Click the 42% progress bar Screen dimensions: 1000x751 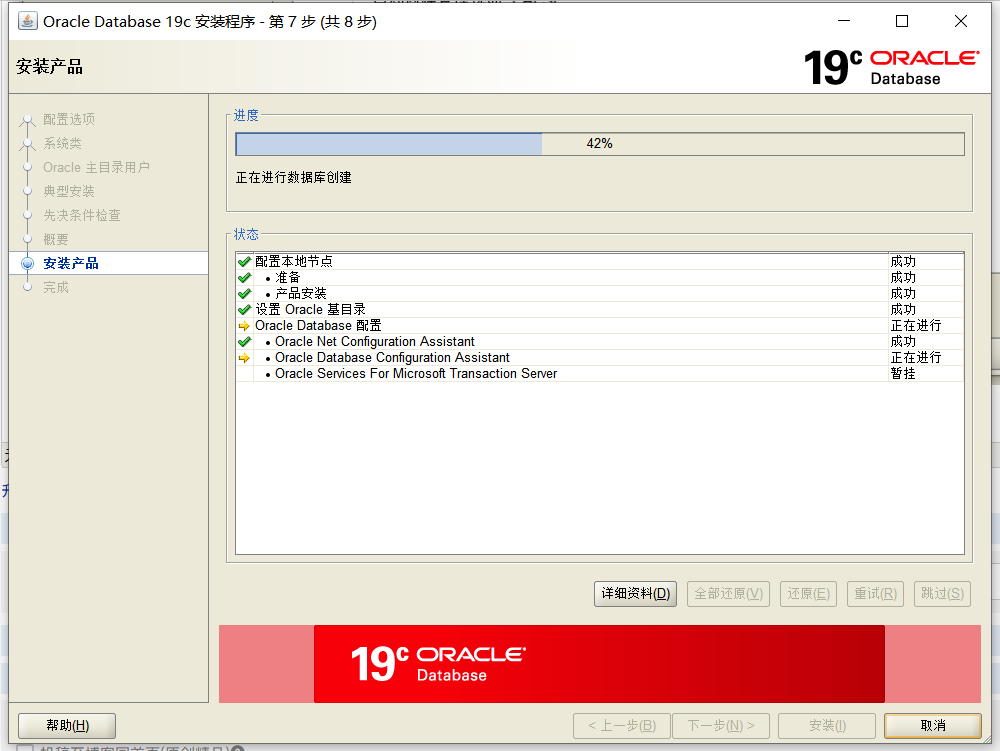(599, 143)
